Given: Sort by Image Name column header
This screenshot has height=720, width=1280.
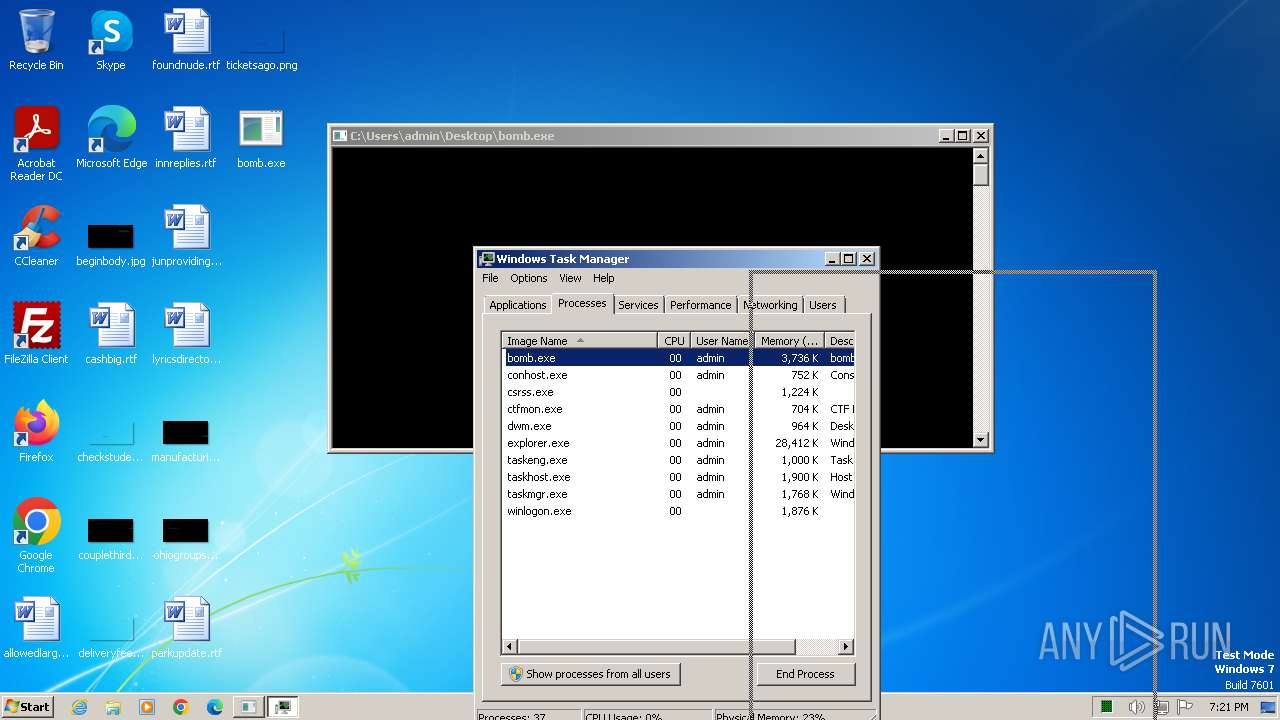Looking at the screenshot, I should pyautogui.click(x=580, y=341).
